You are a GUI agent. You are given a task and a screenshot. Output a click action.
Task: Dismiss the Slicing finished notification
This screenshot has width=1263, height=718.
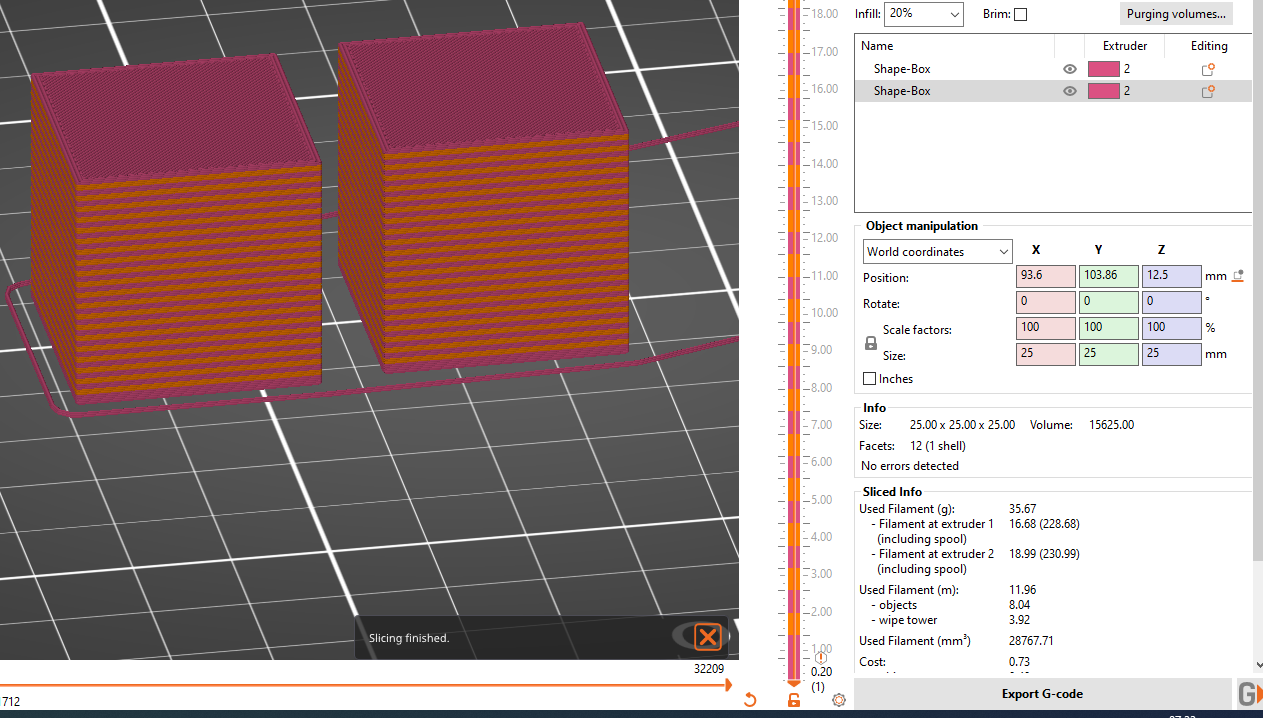tap(708, 637)
